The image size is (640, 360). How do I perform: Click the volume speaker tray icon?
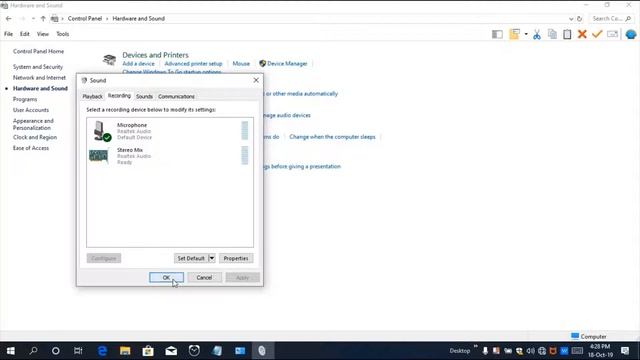tap(530, 351)
